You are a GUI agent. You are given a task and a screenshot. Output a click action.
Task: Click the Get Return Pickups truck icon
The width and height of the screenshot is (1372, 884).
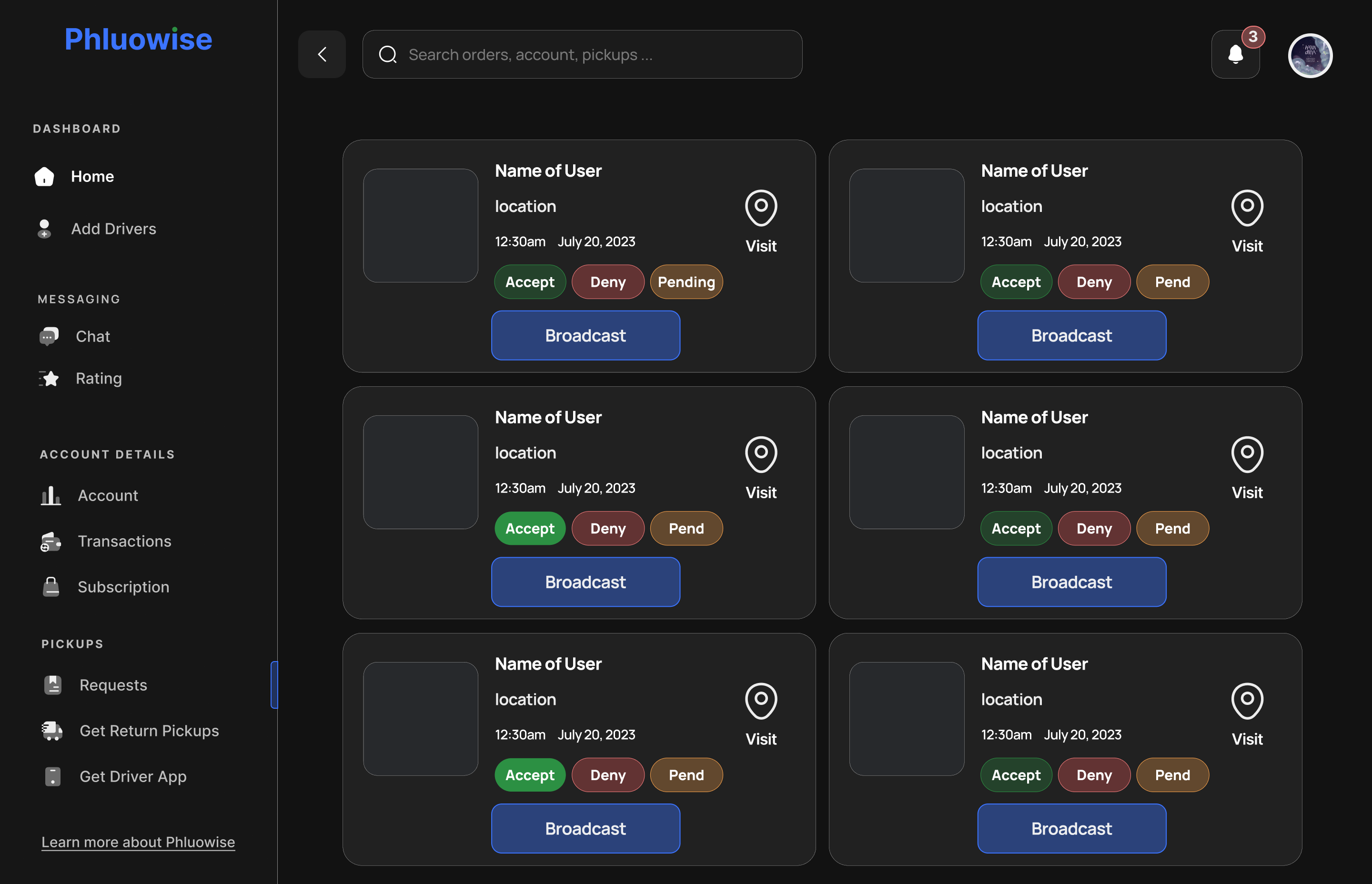pos(52,731)
